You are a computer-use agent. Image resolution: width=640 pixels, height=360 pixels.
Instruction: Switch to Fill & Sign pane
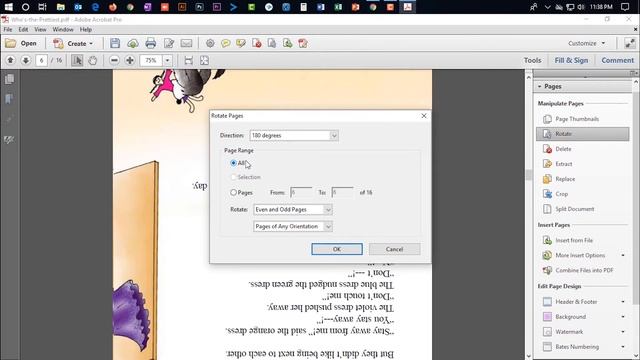click(x=571, y=60)
